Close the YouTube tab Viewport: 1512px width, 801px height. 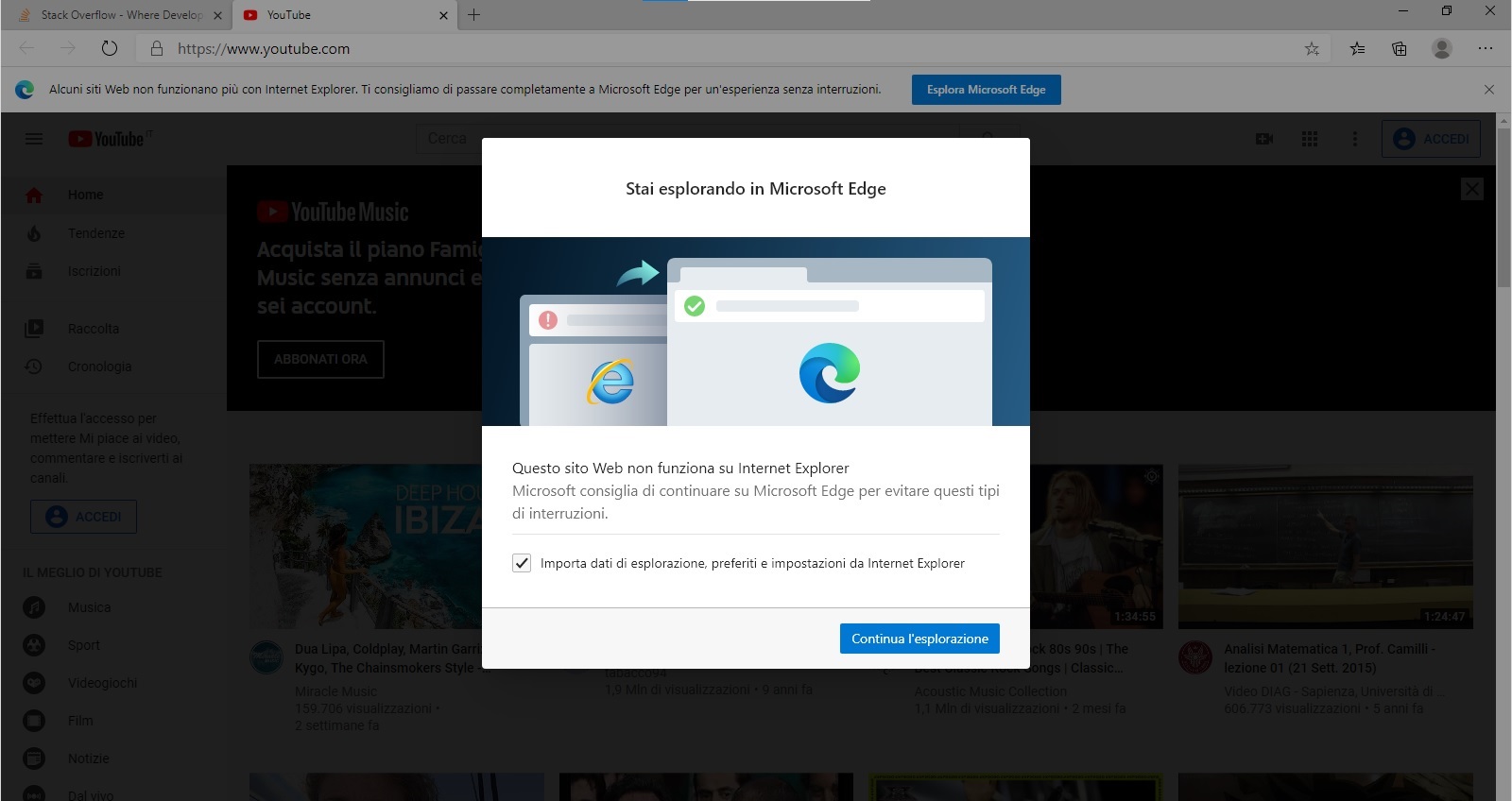tap(443, 15)
